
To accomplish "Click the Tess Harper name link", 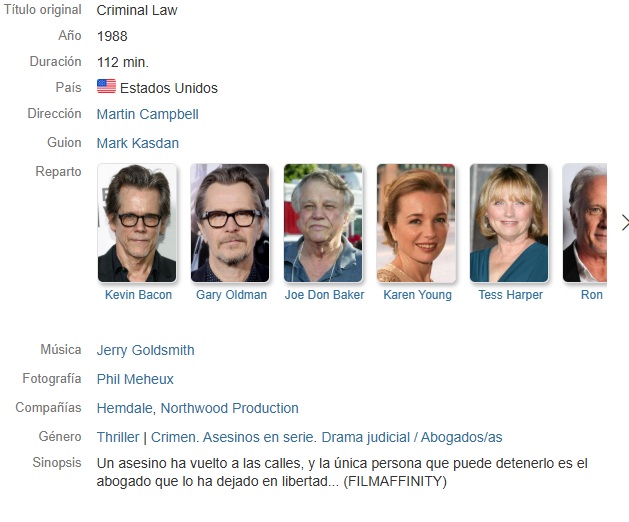I will pos(511,295).
